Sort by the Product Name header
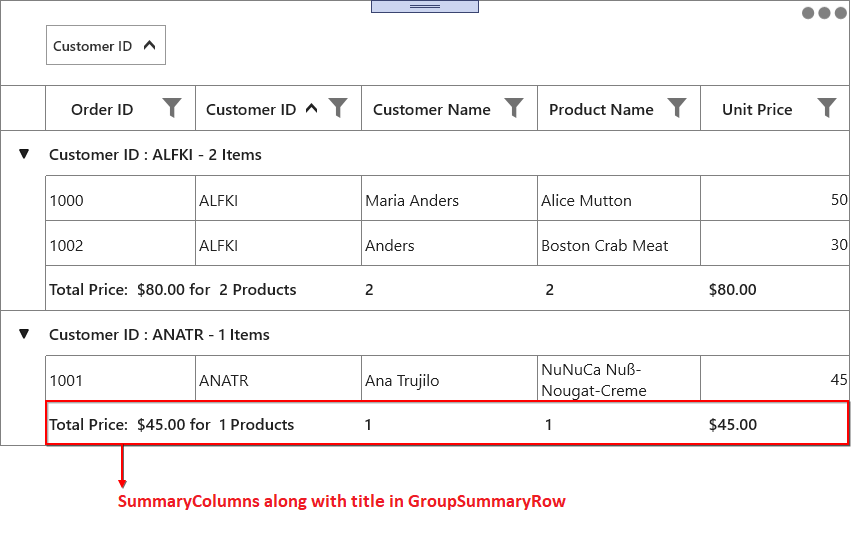The image size is (851, 544). [x=601, y=109]
